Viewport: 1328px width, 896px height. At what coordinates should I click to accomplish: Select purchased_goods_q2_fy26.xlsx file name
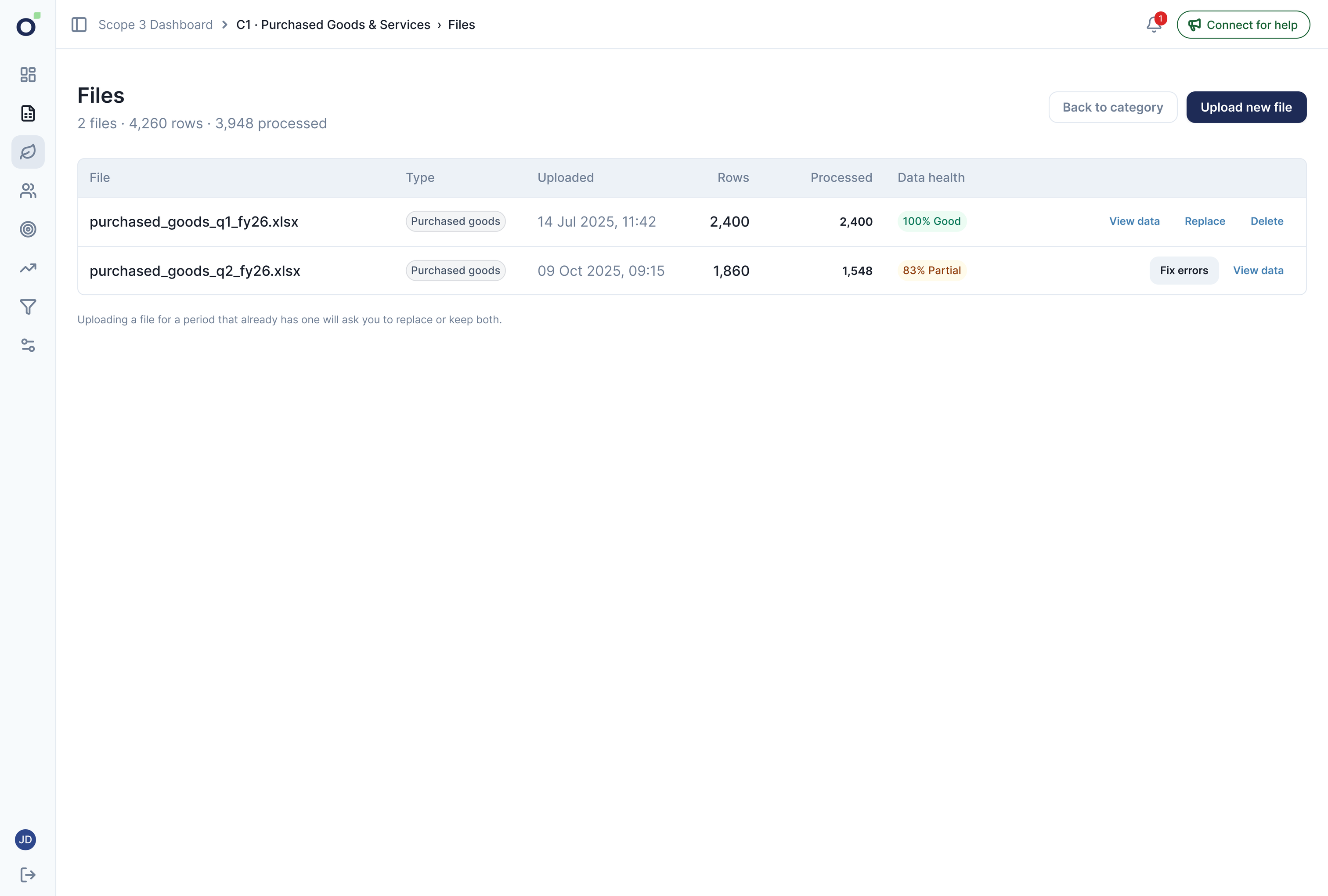tap(195, 271)
